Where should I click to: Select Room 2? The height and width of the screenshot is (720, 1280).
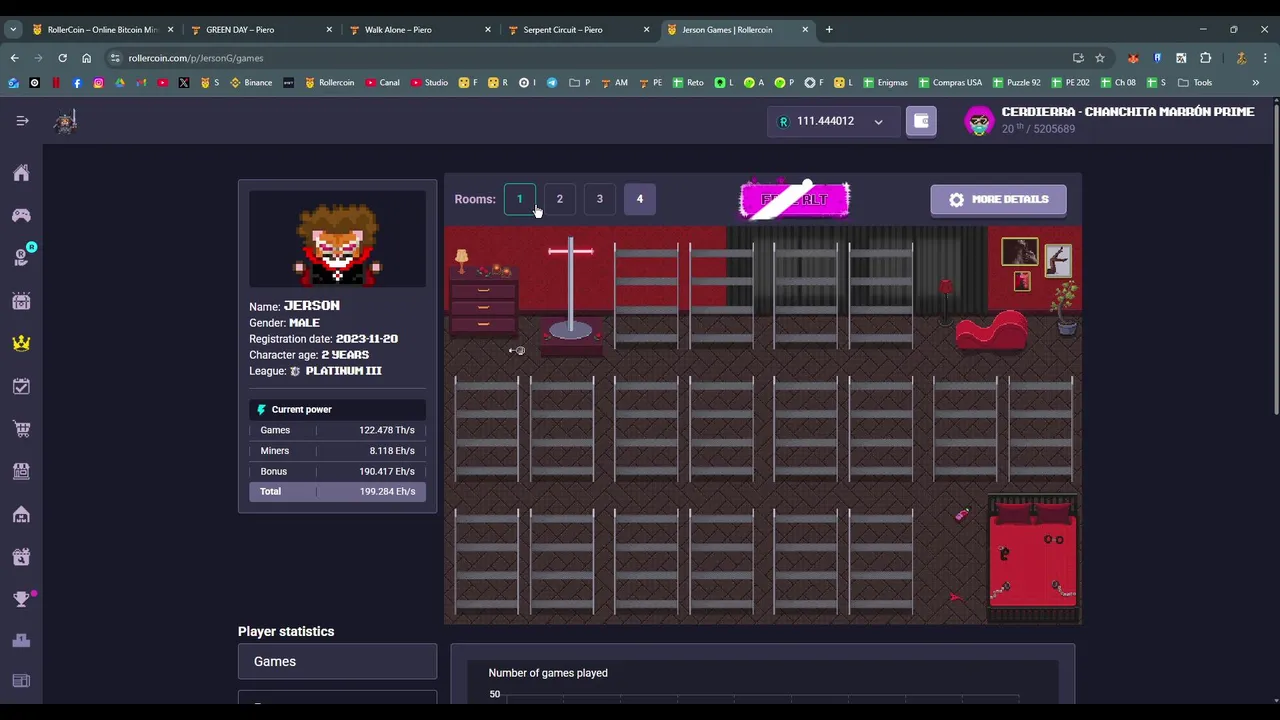click(560, 199)
